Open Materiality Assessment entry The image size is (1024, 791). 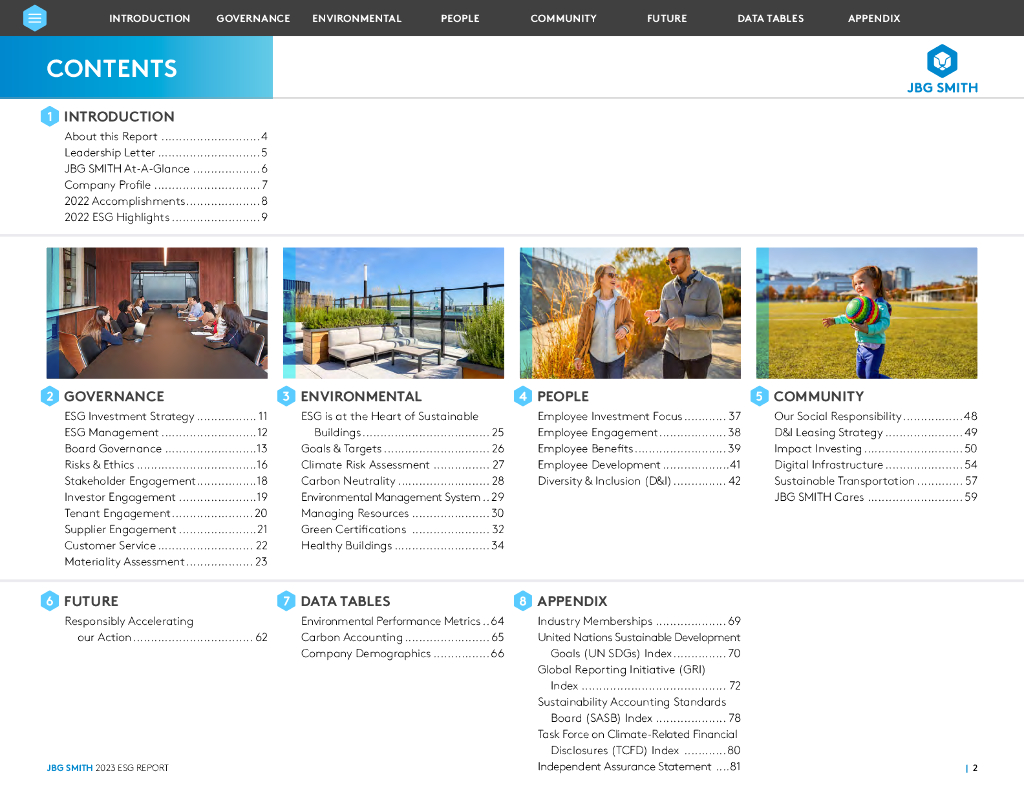[x=166, y=562]
